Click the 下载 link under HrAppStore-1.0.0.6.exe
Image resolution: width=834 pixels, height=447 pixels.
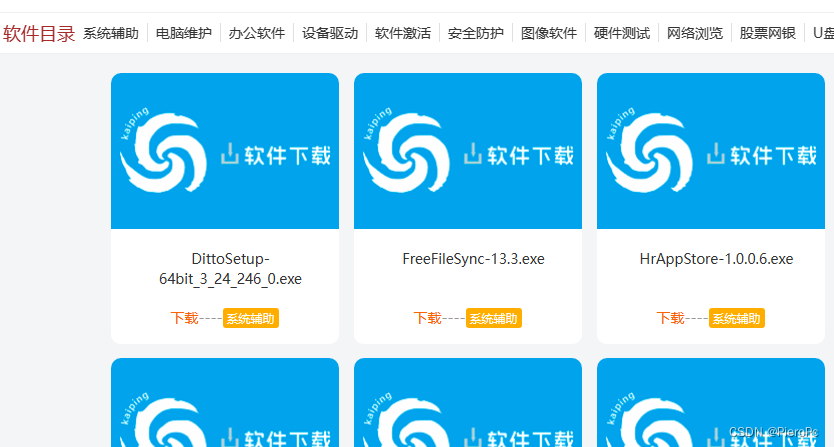point(671,318)
